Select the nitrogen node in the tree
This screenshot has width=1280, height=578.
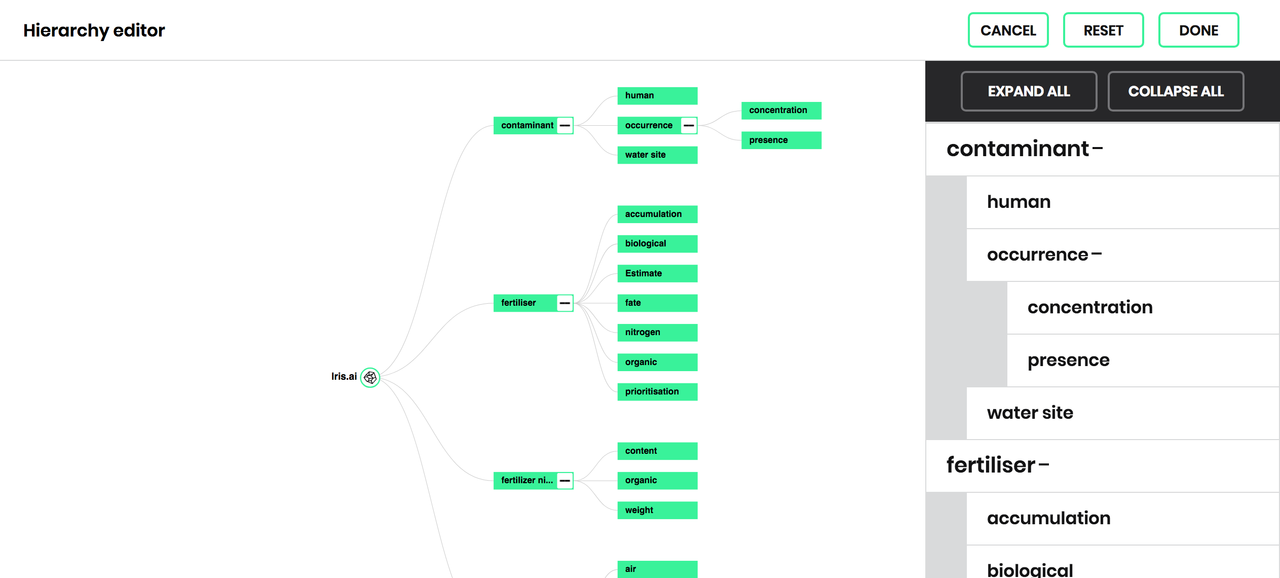tap(657, 332)
